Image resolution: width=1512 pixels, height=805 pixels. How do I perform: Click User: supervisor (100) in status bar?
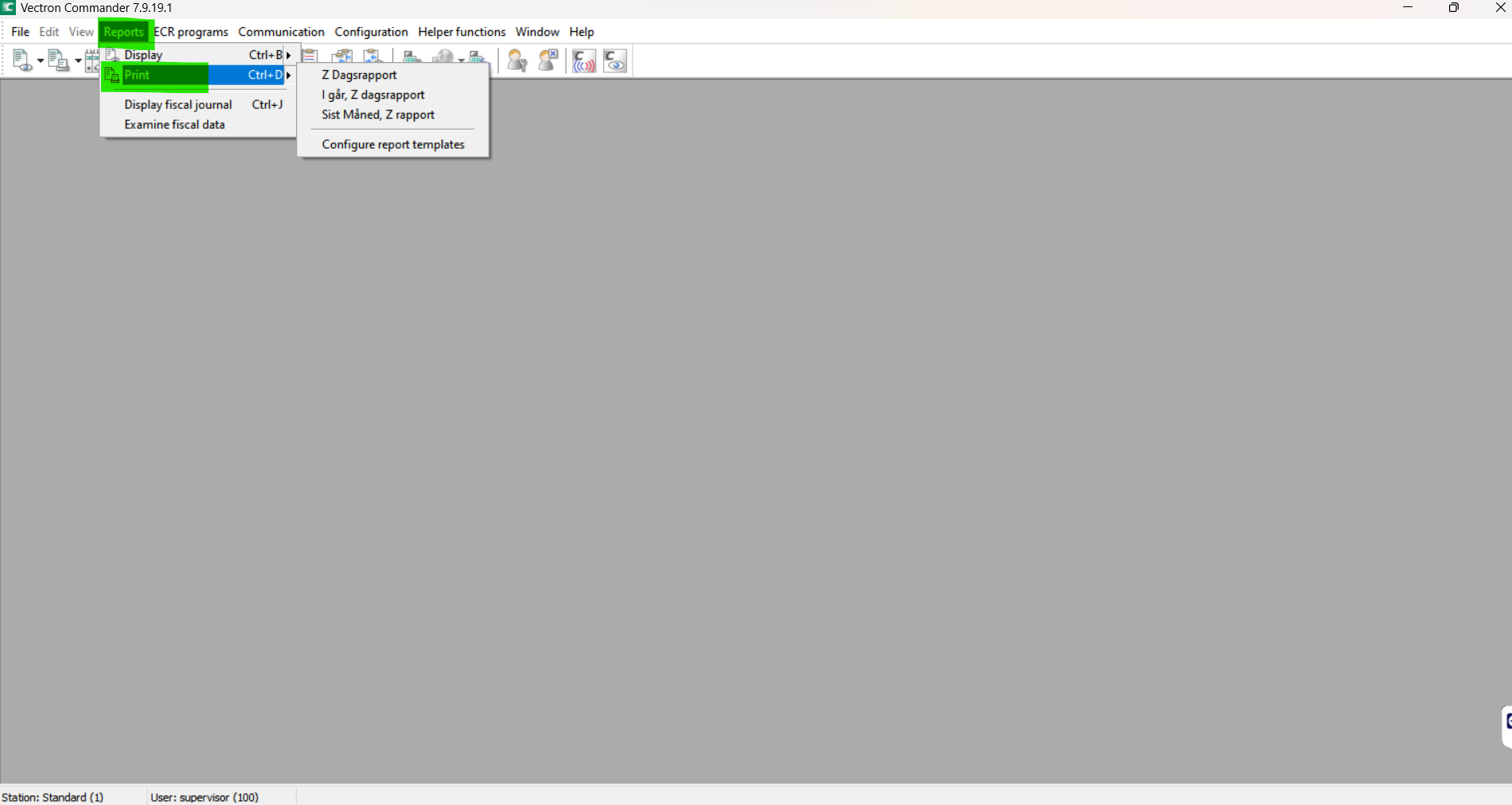205,797
